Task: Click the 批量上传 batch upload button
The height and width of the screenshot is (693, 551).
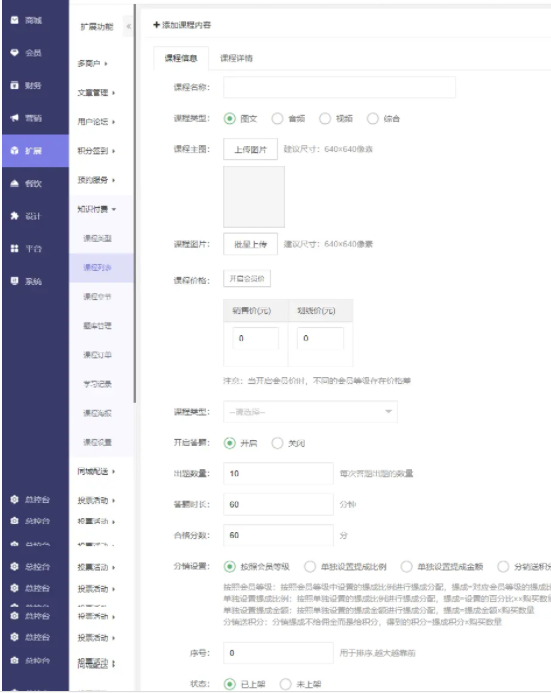Action: coord(251,244)
